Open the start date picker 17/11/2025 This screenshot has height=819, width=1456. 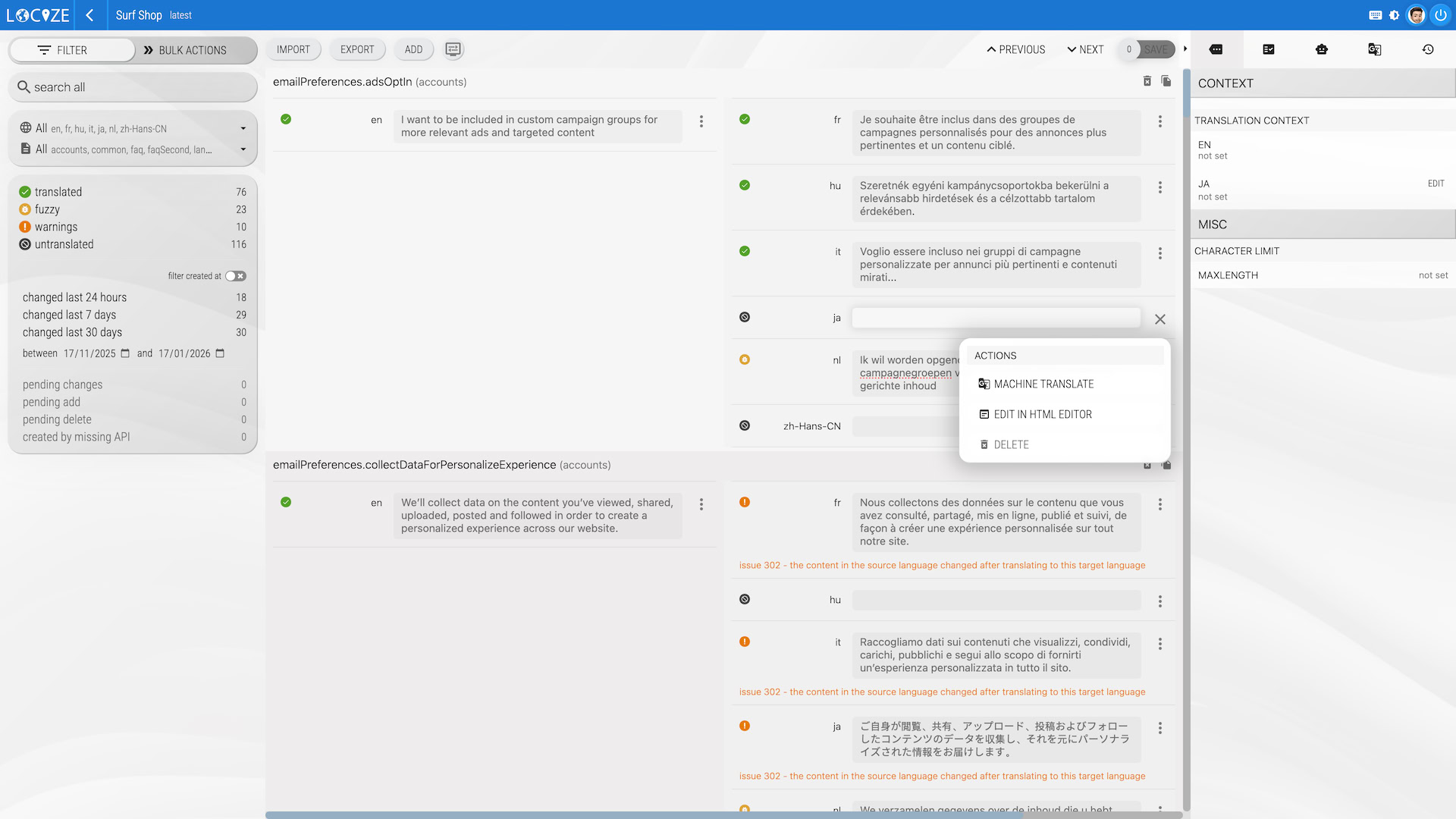point(125,353)
